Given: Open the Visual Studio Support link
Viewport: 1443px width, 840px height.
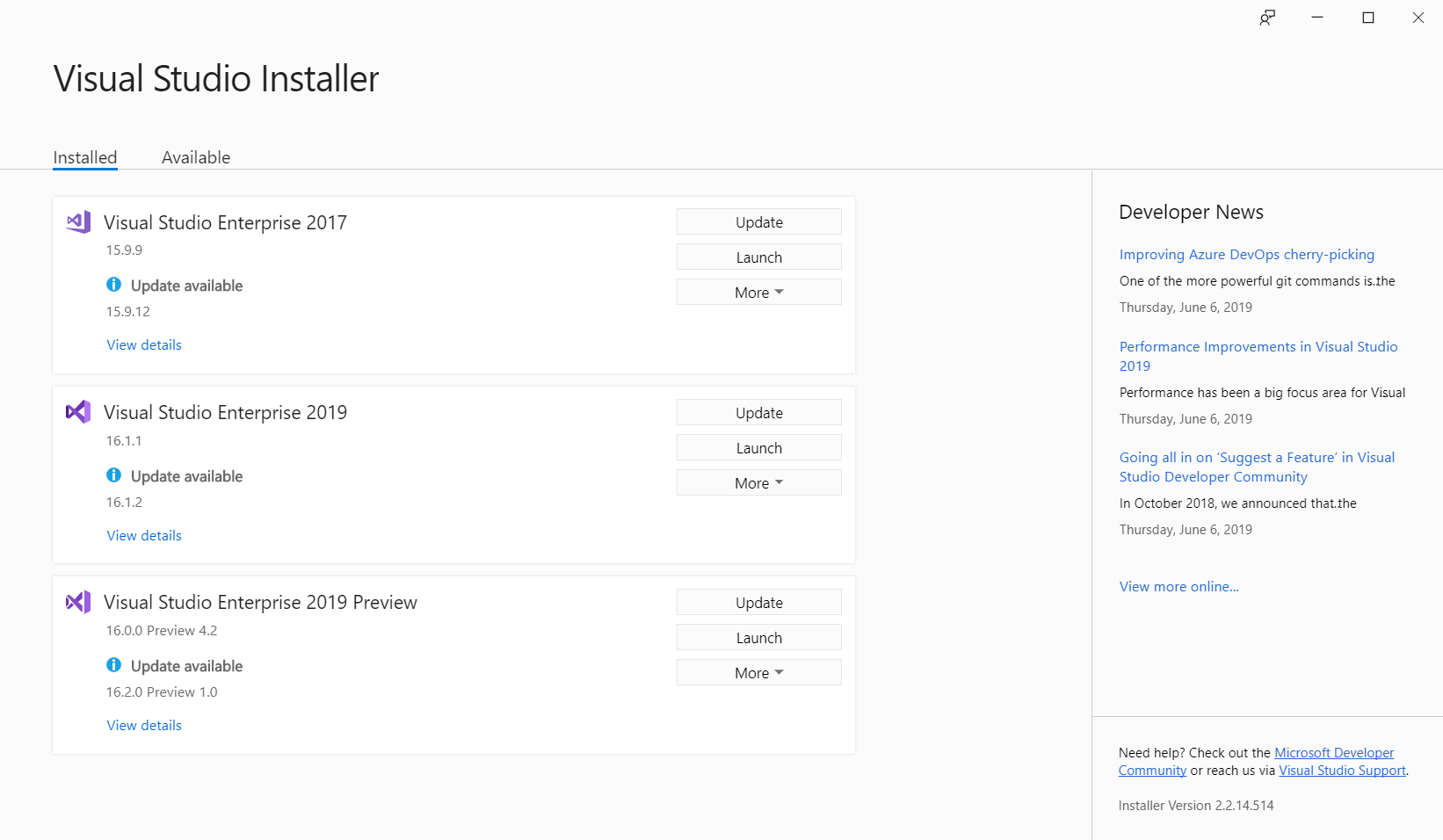Looking at the screenshot, I should [x=1342, y=771].
